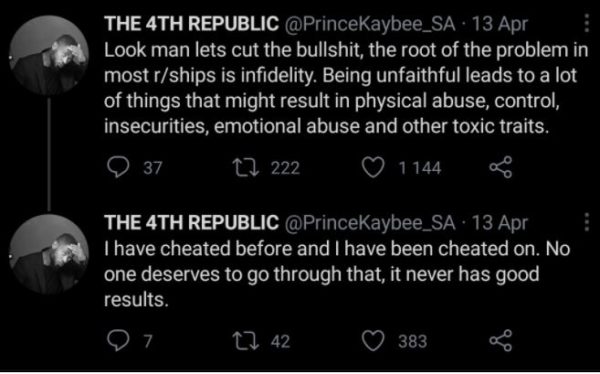Open the more options menu on second tweet

pyautogui.click(x=586, y=222)
